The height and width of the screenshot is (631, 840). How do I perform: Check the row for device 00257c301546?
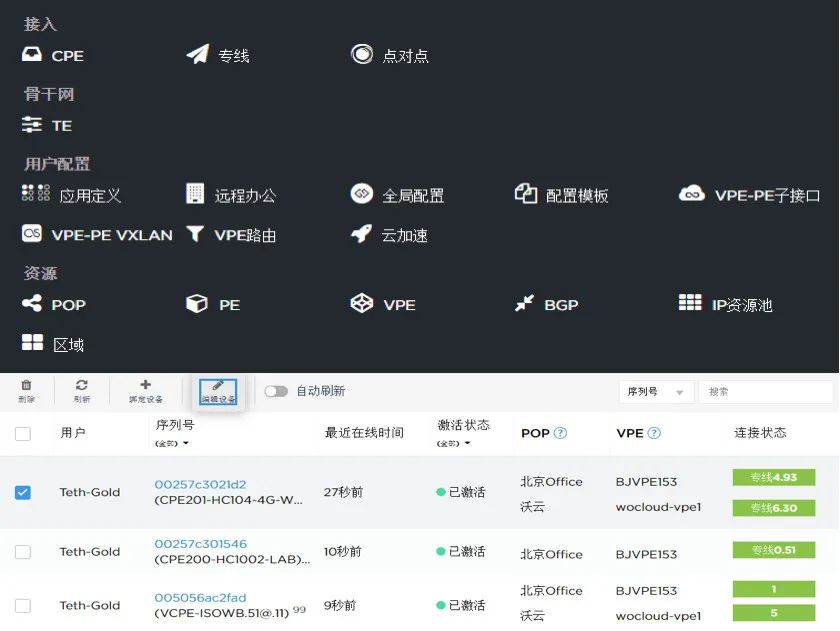23,552
